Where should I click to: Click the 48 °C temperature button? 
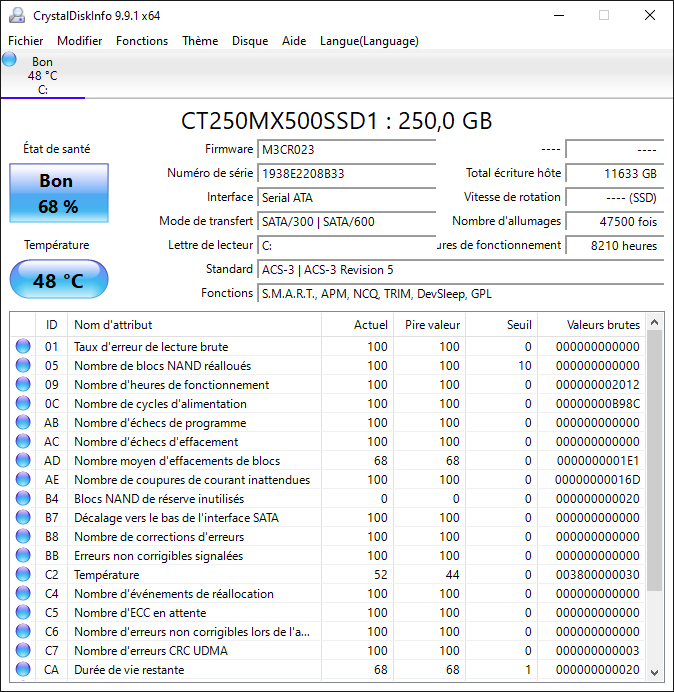point(59,279)
